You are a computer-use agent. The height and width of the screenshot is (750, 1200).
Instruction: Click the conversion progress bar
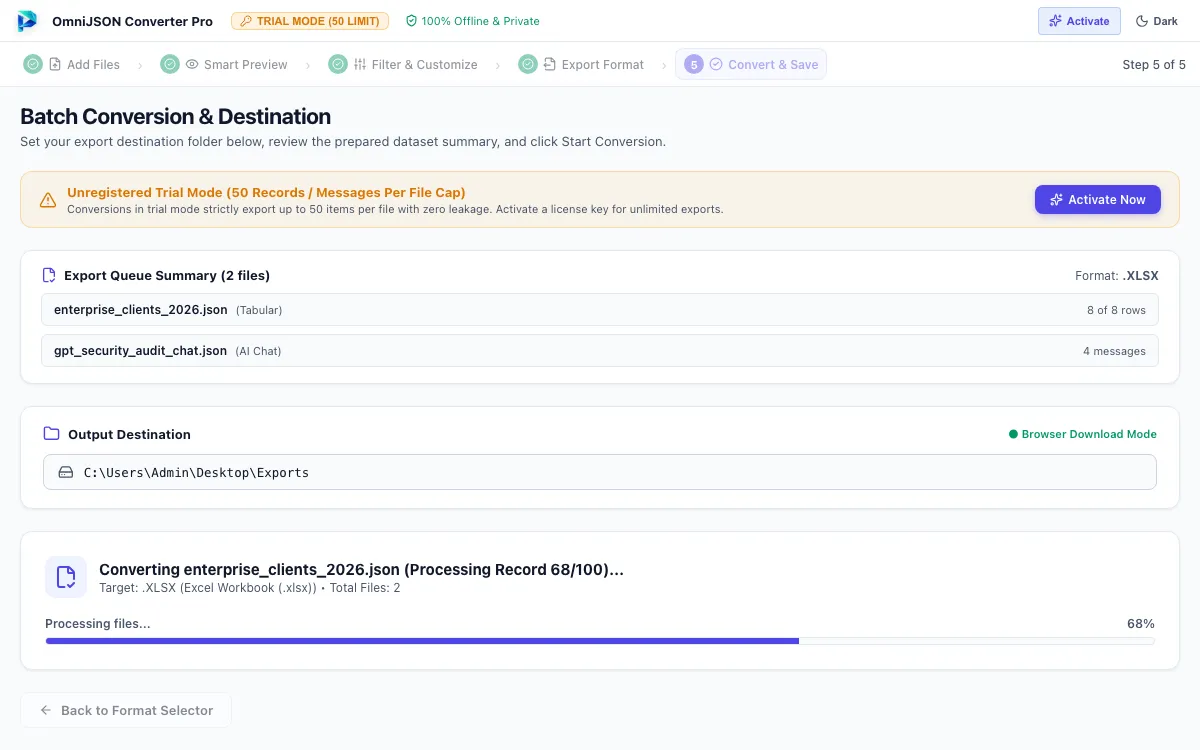(x=600, y=641)
